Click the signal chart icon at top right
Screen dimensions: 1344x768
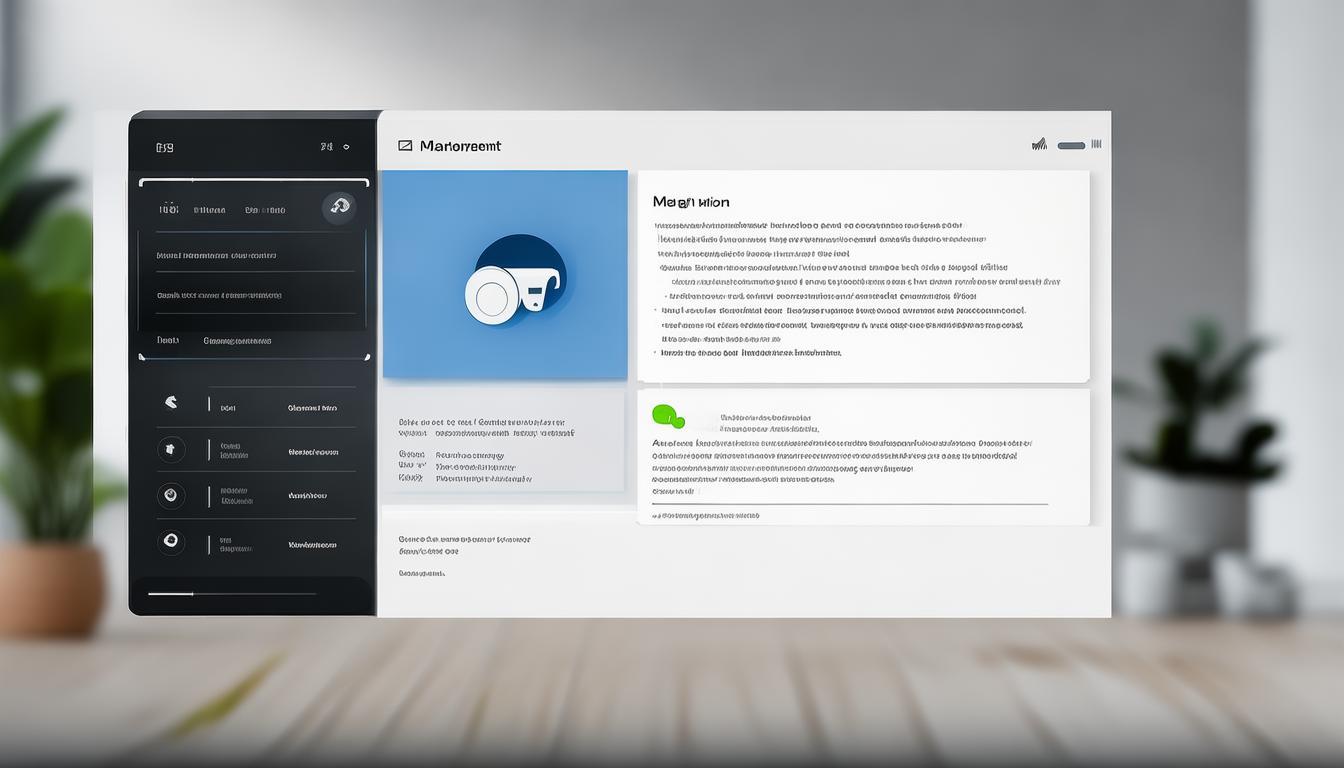click(x=1039, y=145)
